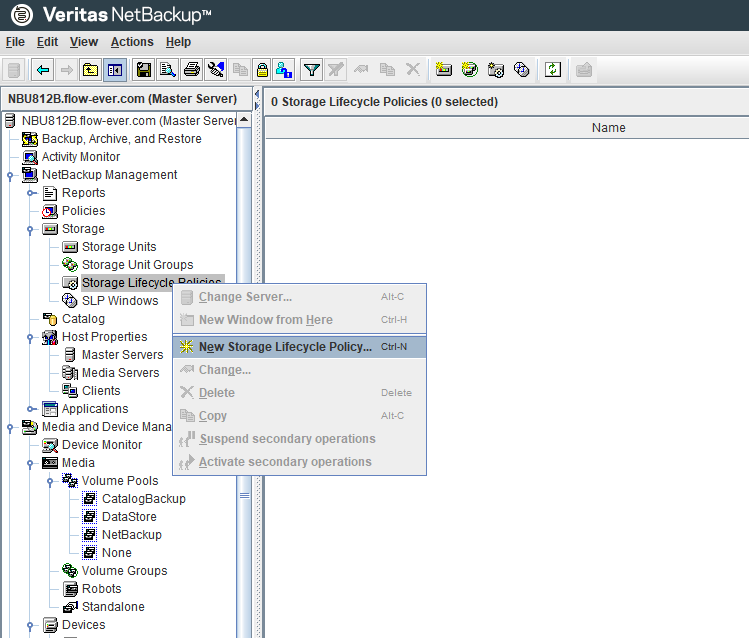Screen dimensions: 749x638
Task: Select the CatalogBackup volume pool
Action: (x=144, y=499)
